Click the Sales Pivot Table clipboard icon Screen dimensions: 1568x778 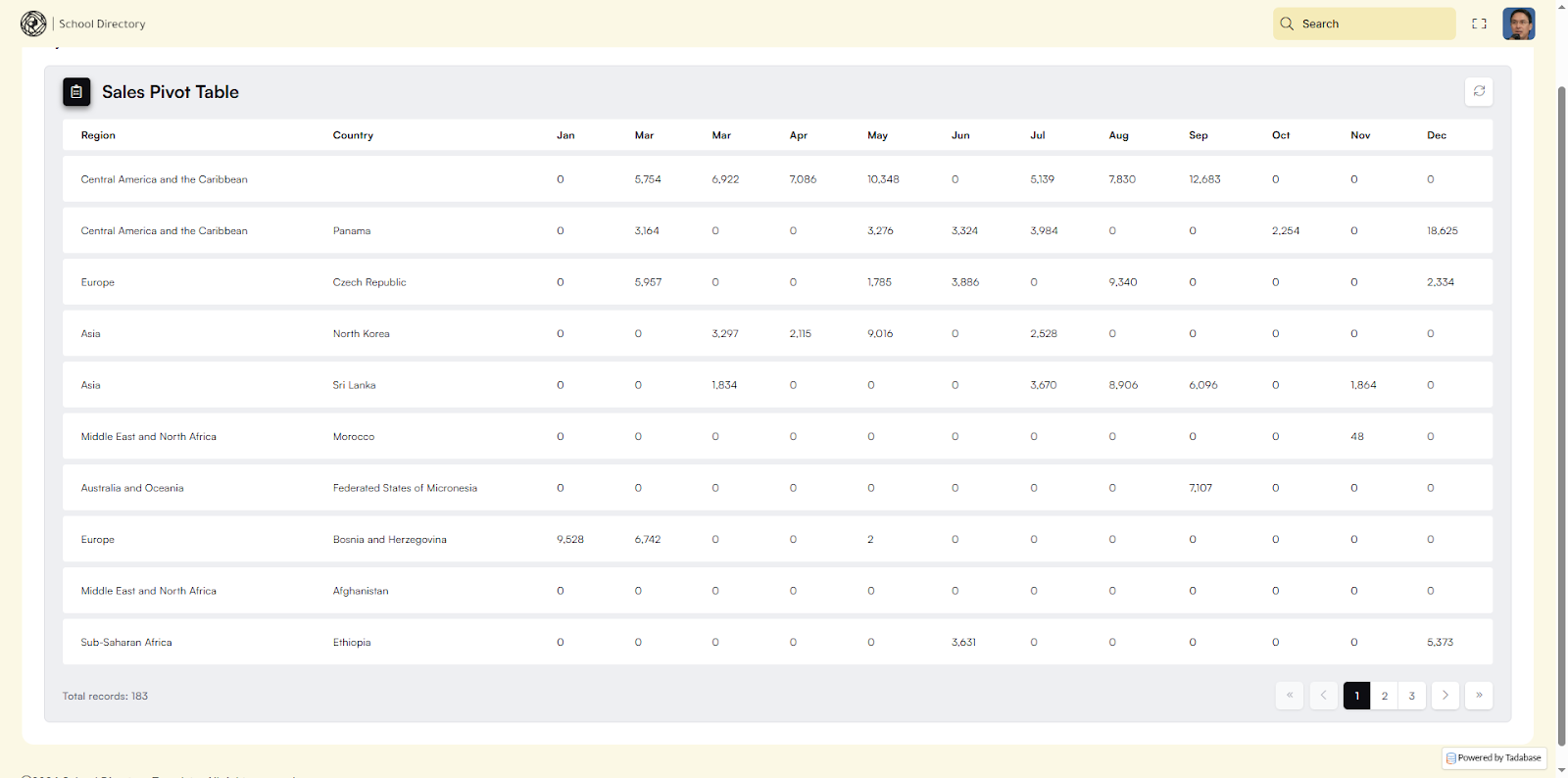pyautogui.click(x=76, y=92)
